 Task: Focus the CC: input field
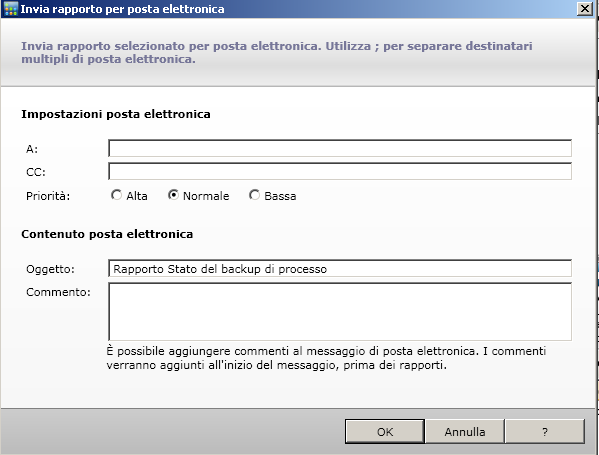click(x=340, y=171)
